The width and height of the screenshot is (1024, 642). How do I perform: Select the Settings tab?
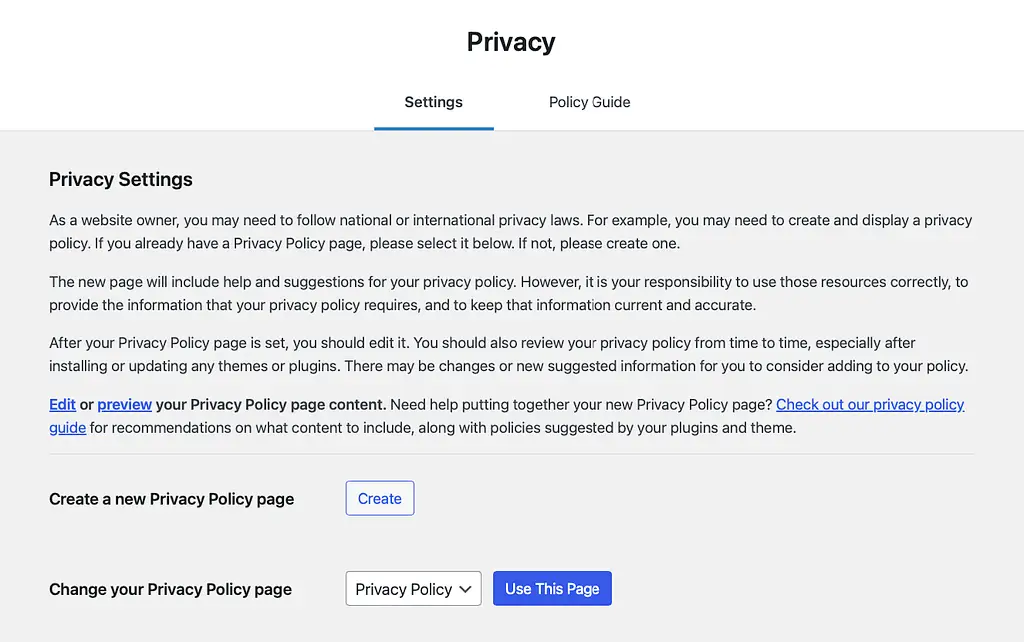[433, 102]
